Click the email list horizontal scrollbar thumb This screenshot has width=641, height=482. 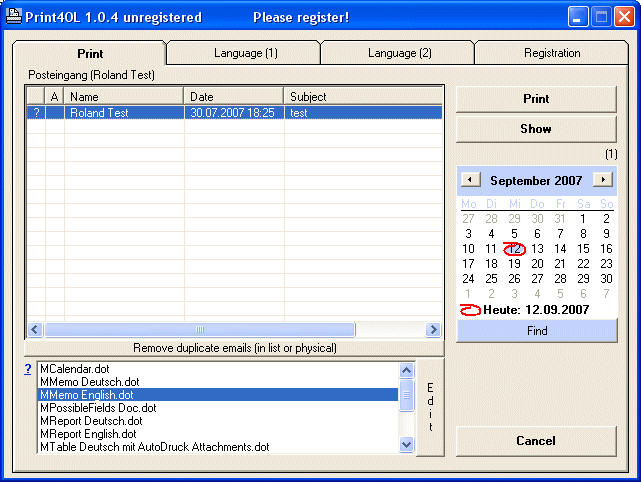tap(200, 330)
